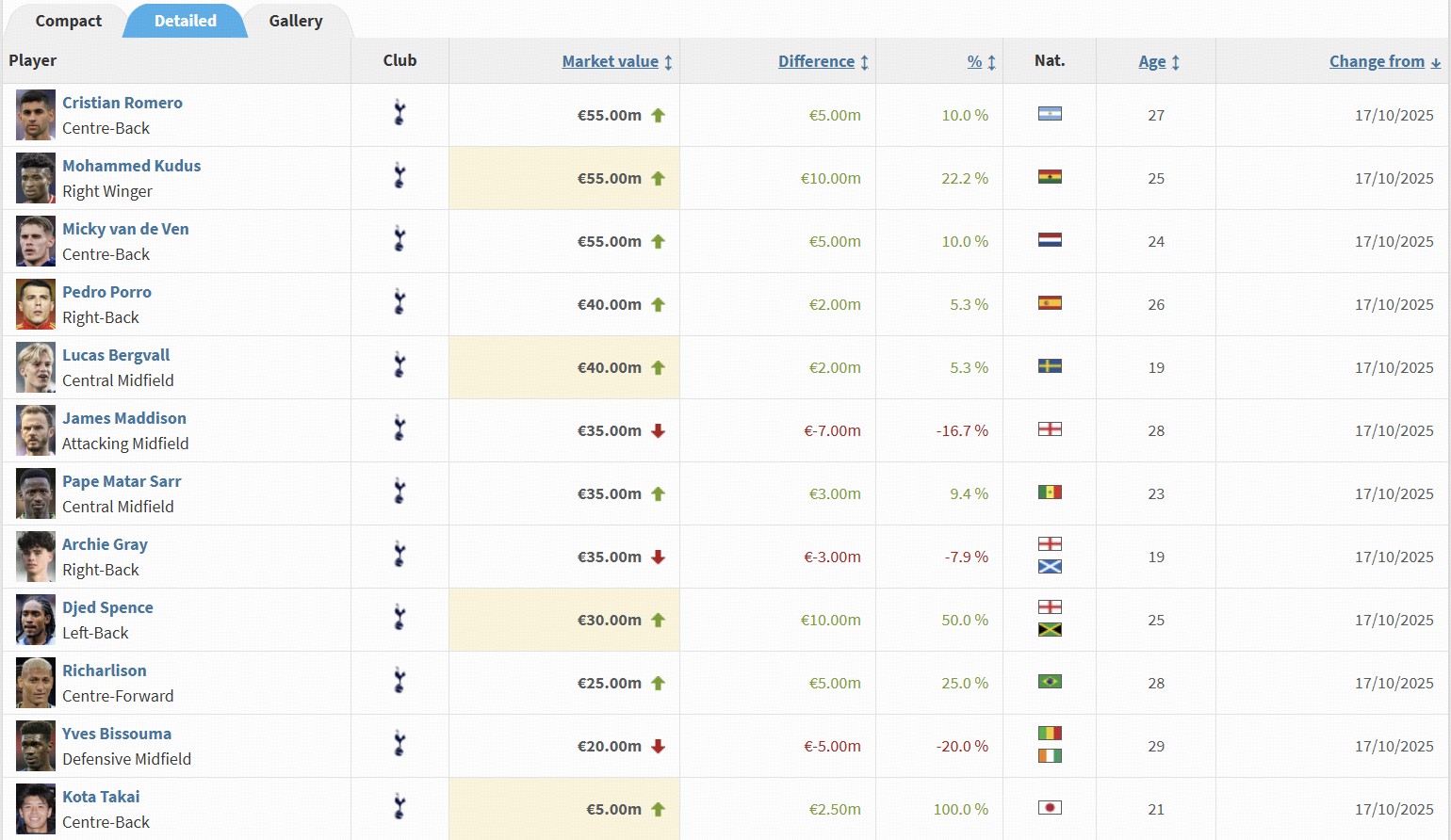The height and width of the screenshot is (840, 1451).
Task: Click the Brazil flag next to Richarlison
Action: [1050, 682]
